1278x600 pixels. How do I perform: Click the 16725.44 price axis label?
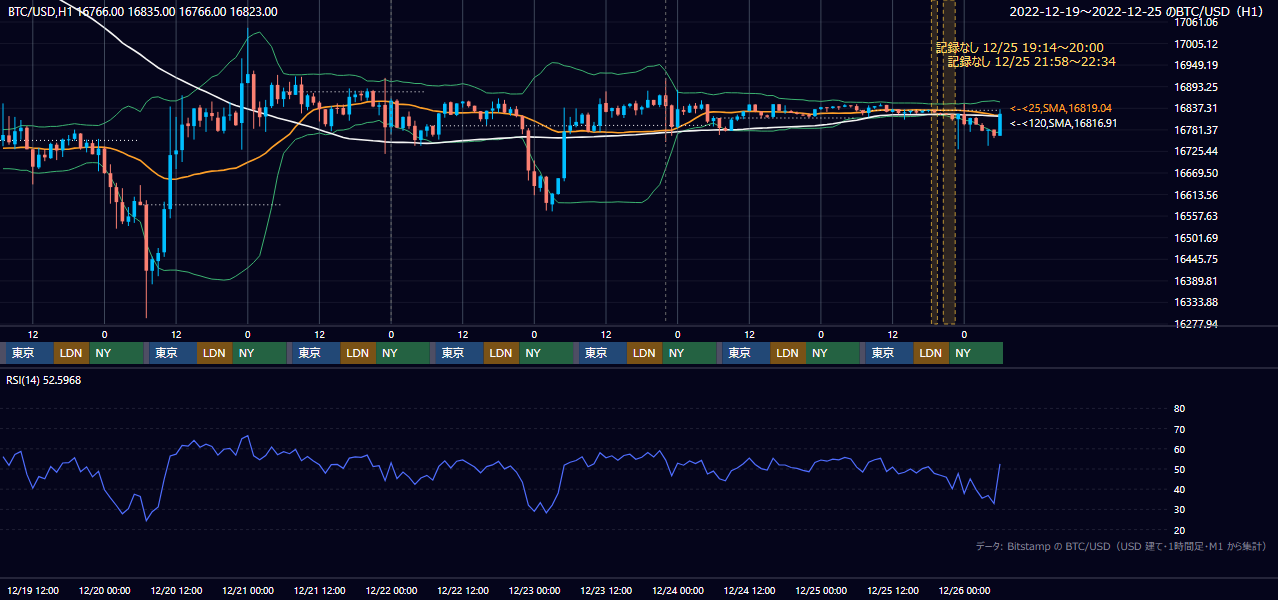(1195, 151)
